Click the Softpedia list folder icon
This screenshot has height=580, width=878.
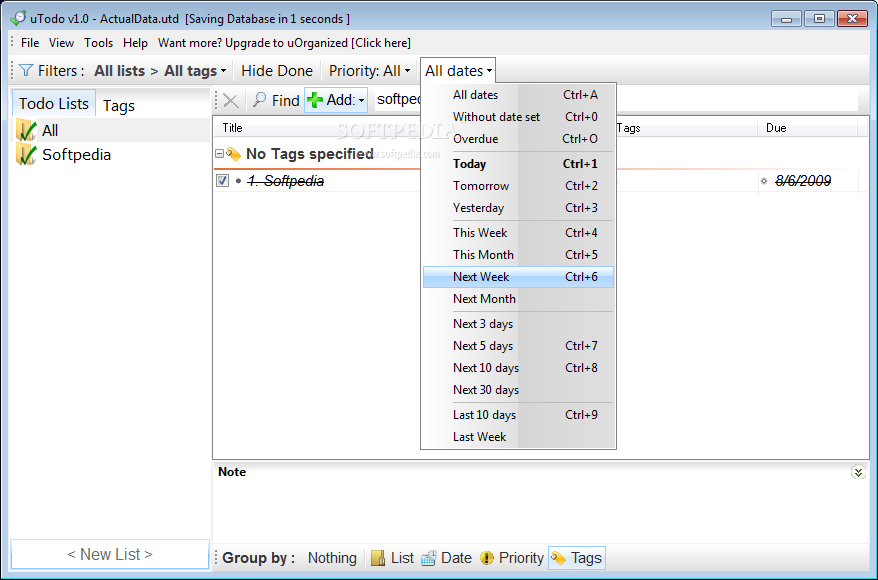pos(26,155)
